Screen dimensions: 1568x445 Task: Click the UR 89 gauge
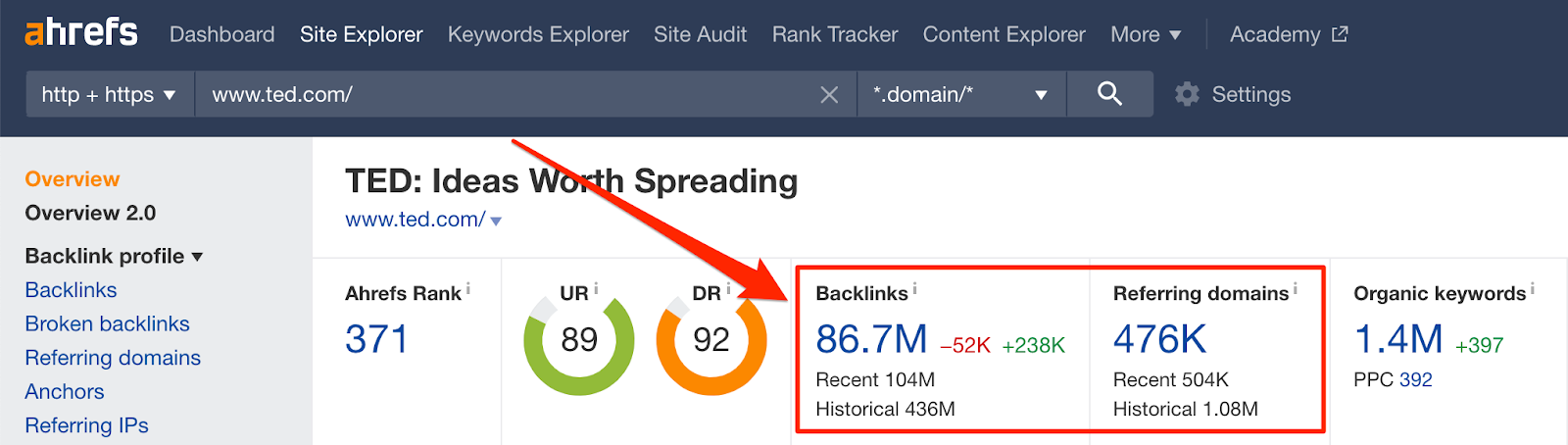click(x=579, y=340)
